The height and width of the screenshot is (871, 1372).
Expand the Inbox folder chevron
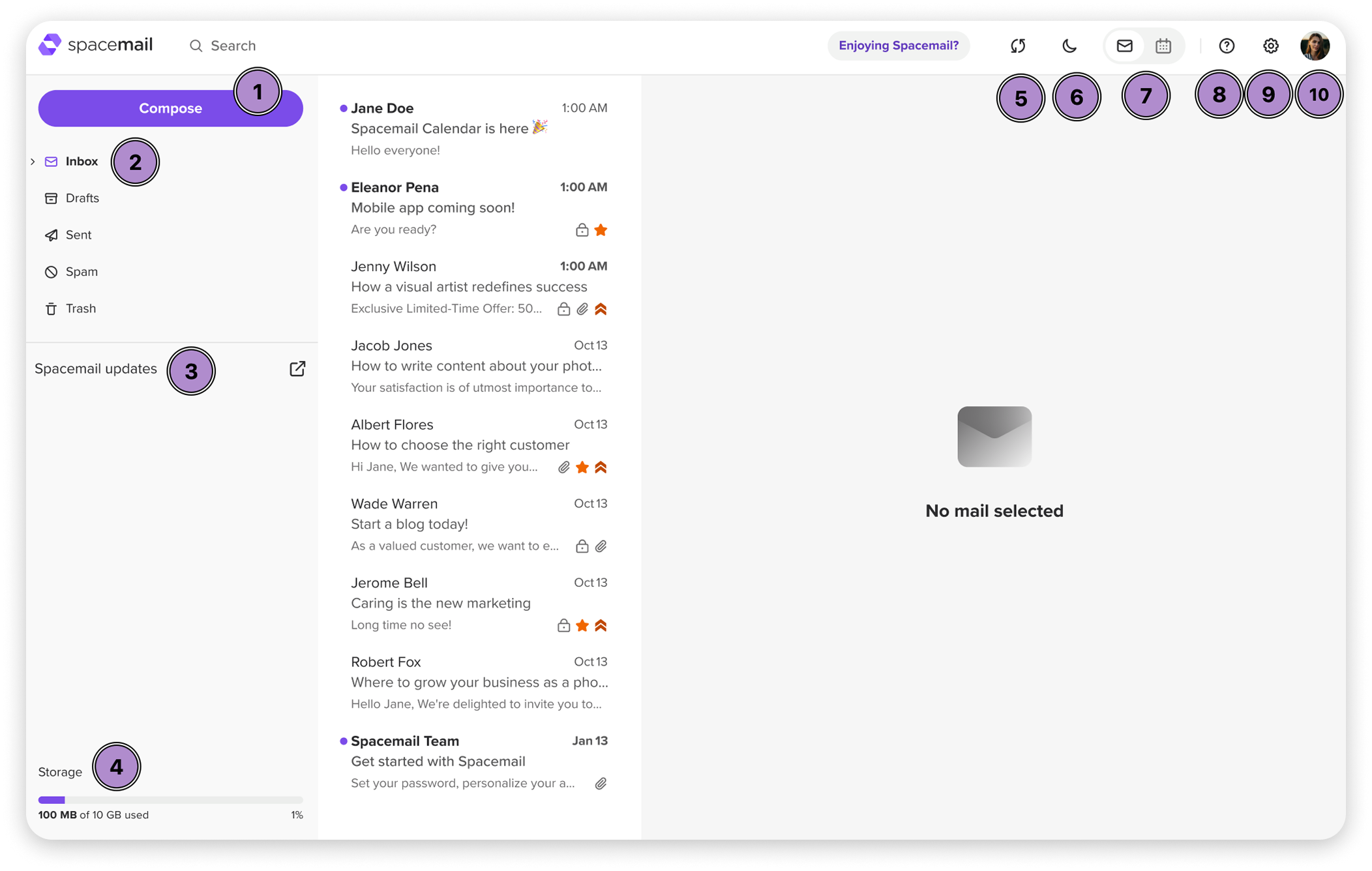click(33, 162)
